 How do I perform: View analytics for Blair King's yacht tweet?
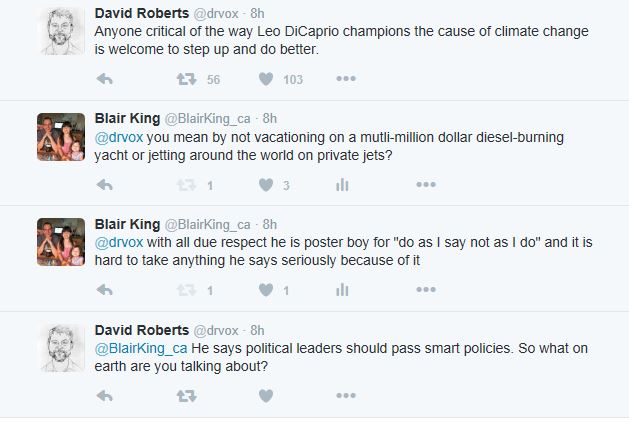[x=342, y=185]
